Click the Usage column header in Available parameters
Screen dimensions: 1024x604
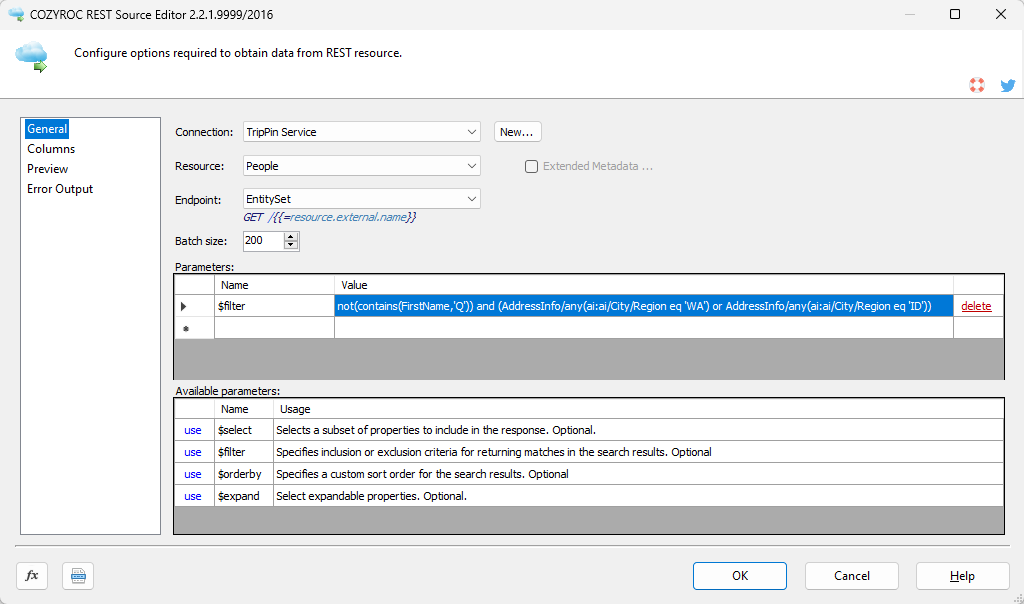(x=638, y=409)
